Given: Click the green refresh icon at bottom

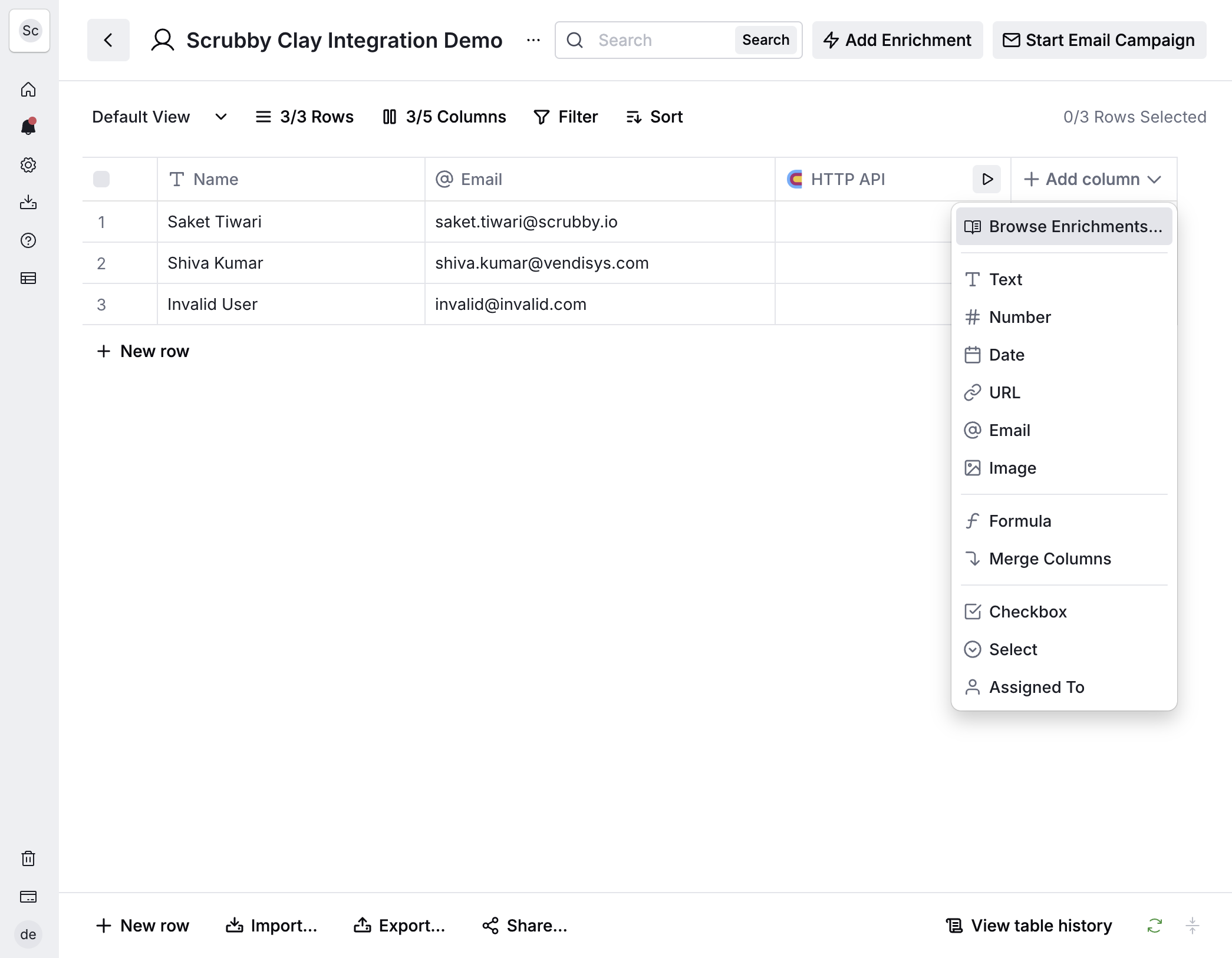Looking at the screenshot, I should pos(1155,926).
